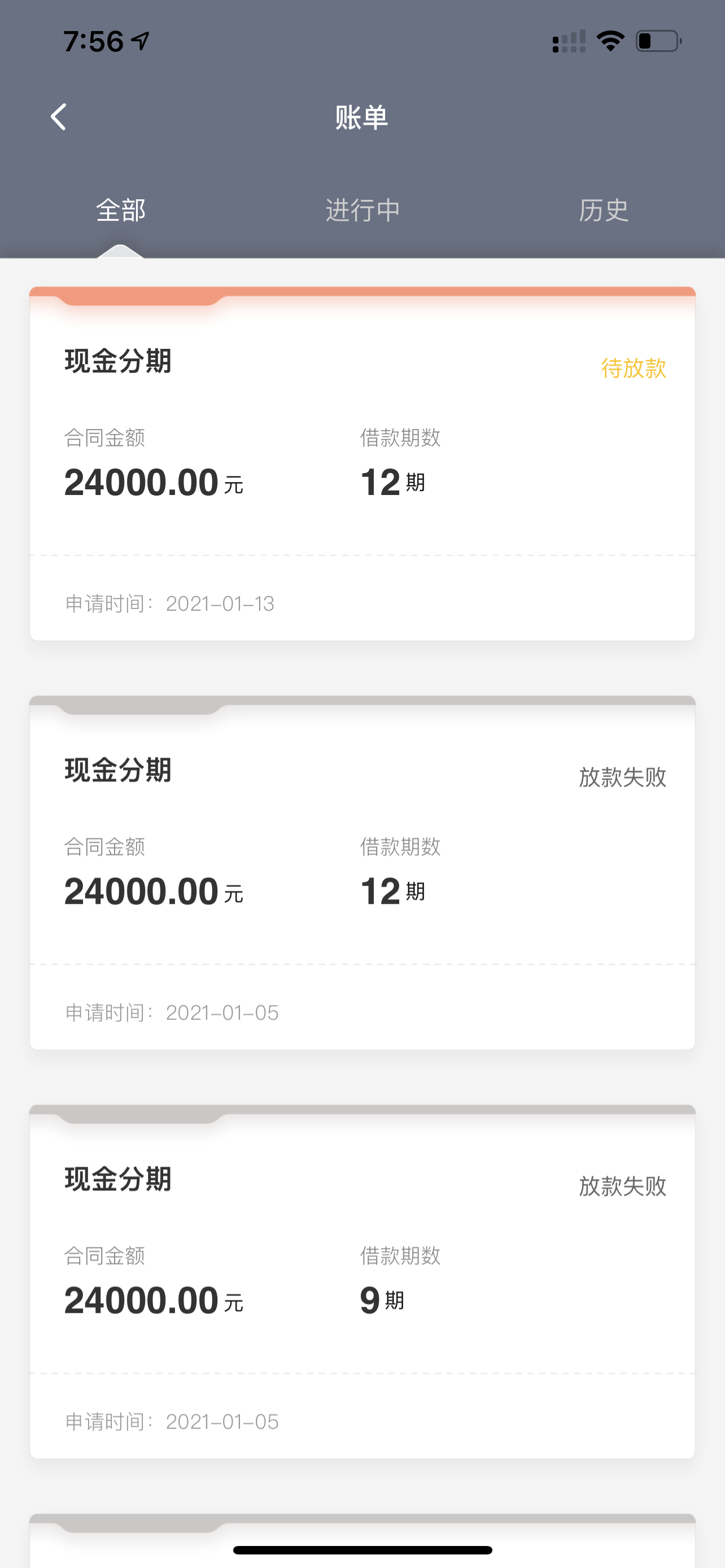725x1568 pixels.
Task: Tap the Wi-Fi status icon
Action: 610,41
